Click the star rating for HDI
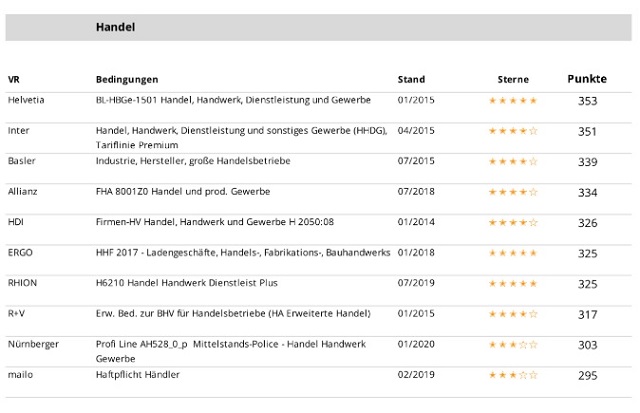Image resolution: width=640 pixels, height=413 pixels. (x=512, y=223)
